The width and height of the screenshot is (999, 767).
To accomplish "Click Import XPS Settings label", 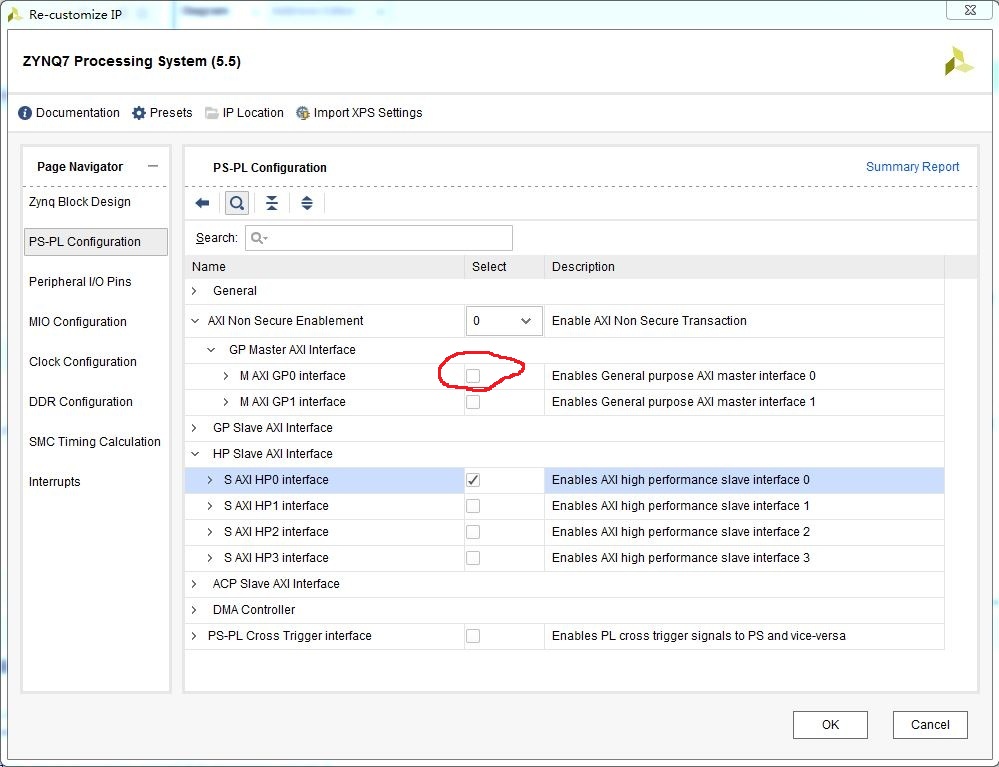I will click(368, 113).
